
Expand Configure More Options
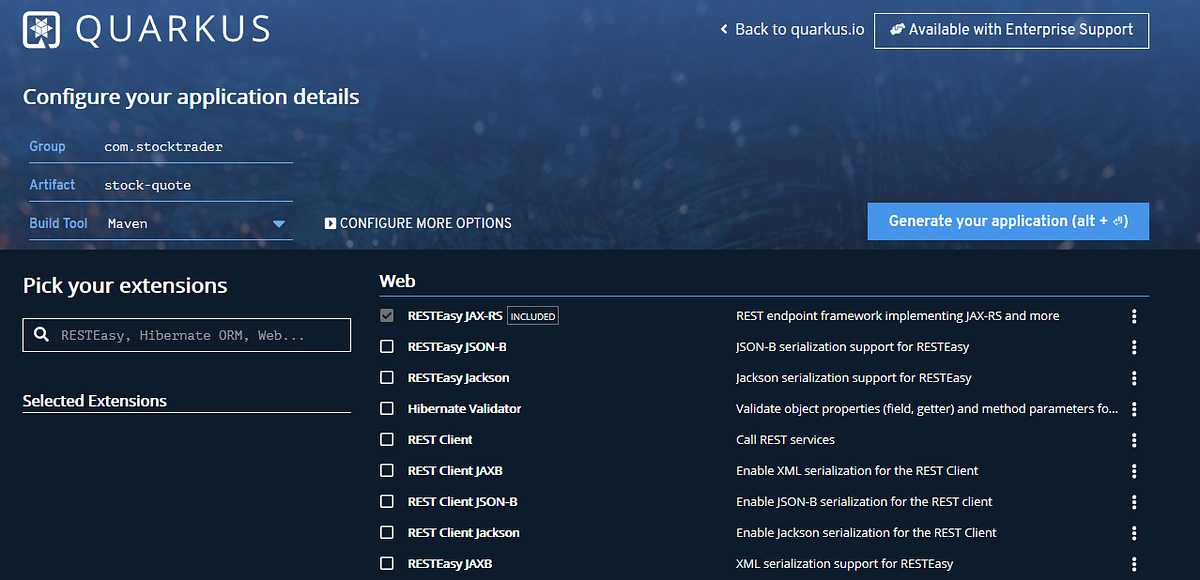[x=418, y=223]
